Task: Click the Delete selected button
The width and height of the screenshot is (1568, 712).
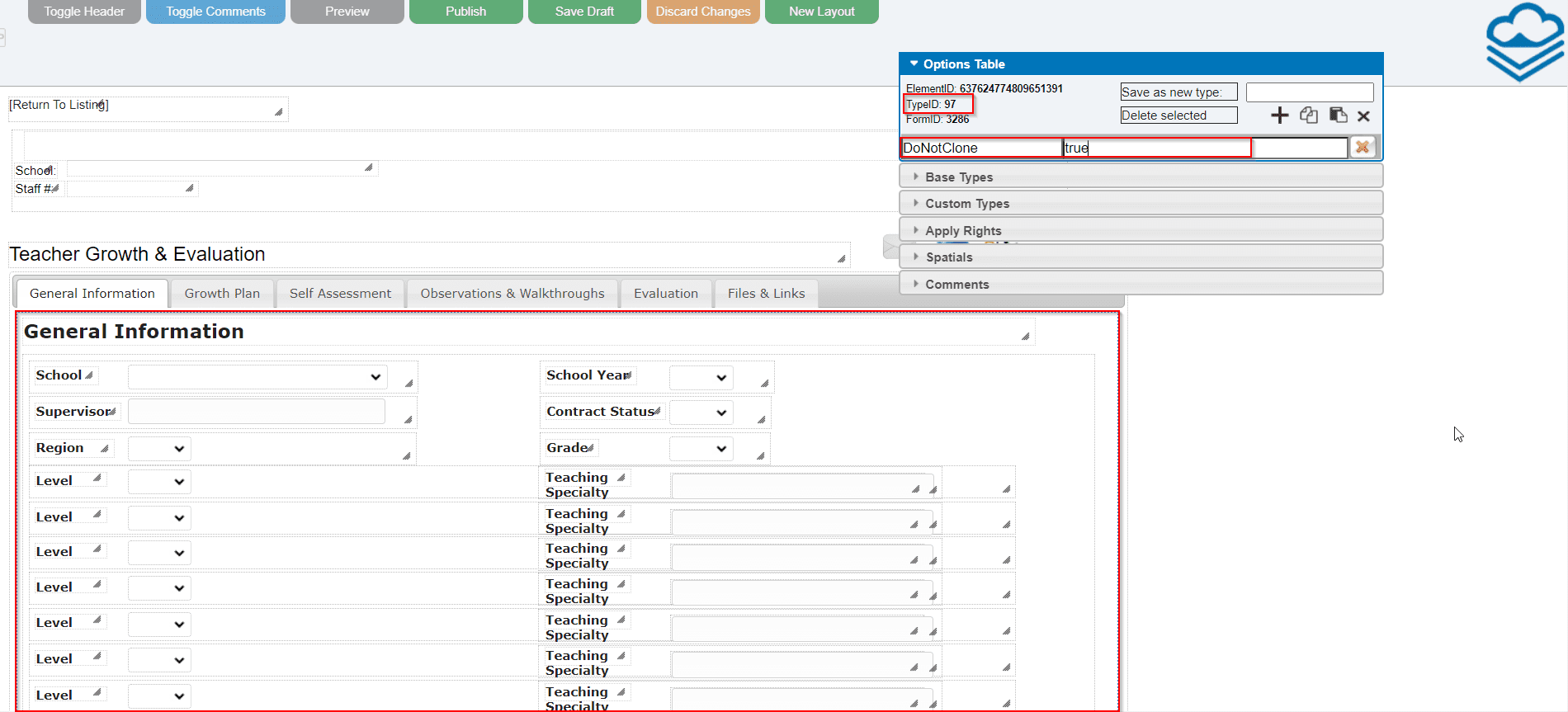Action: (x=1178, y=116)
